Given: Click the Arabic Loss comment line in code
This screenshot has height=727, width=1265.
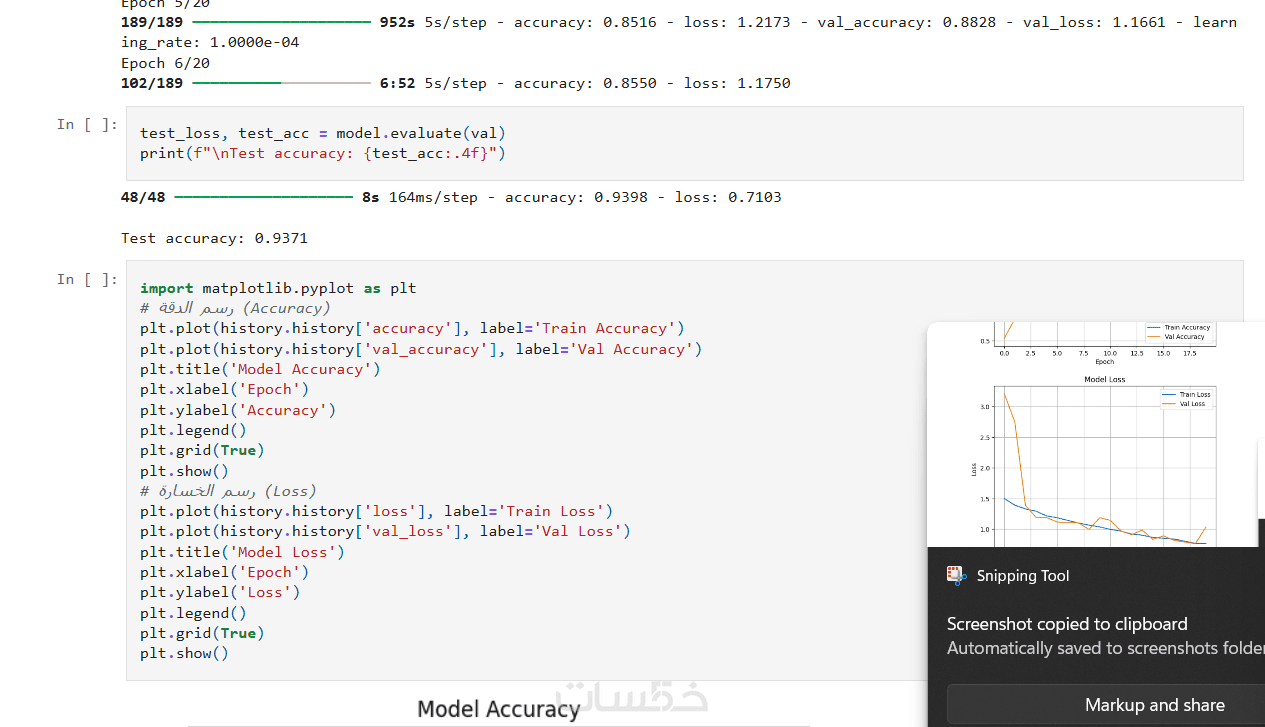Looking at the screenshot, I should tap(228, 491).
